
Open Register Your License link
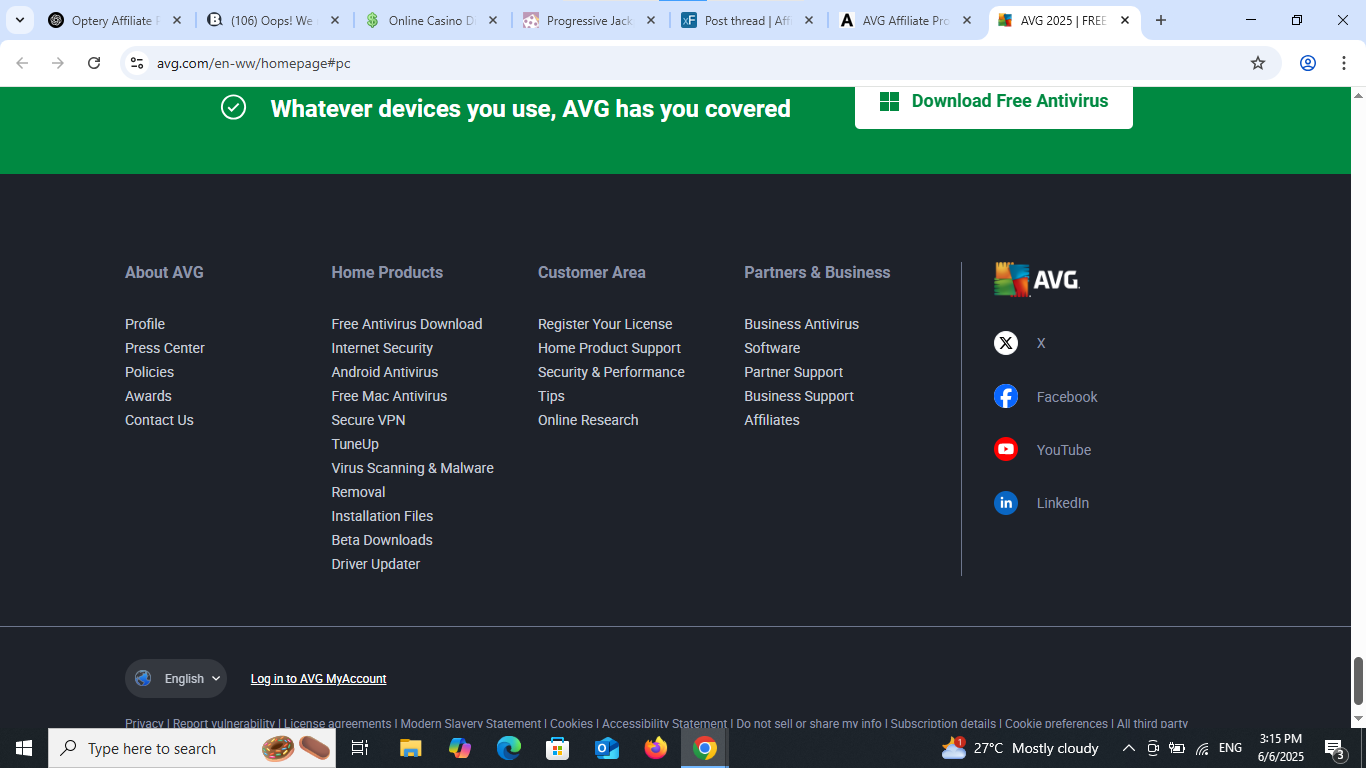(605, 324)
